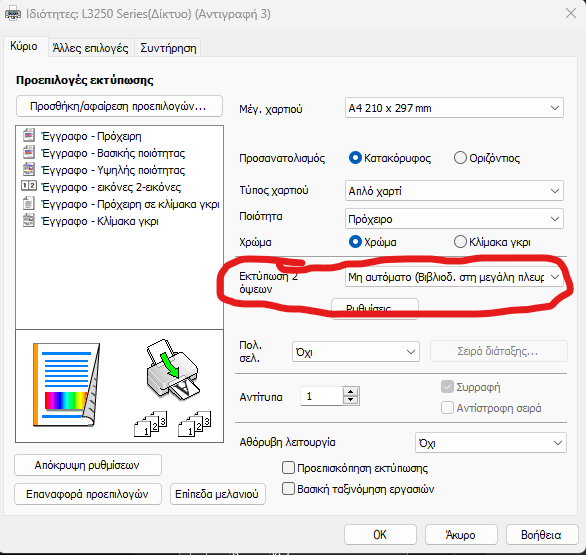
Task: Switch to the Άλλες επιλογές tab
Action: point(90,48)
